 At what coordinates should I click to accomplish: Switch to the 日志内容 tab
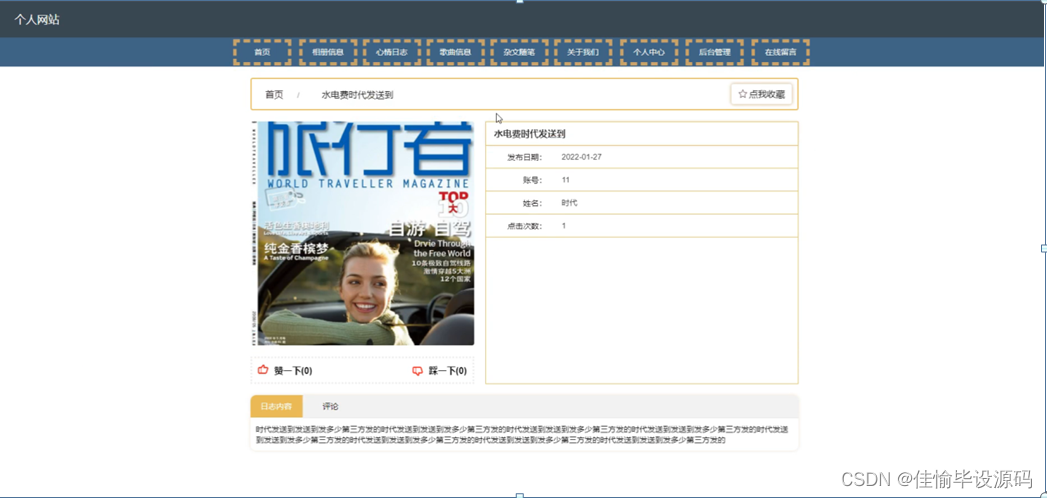(276, 406)
